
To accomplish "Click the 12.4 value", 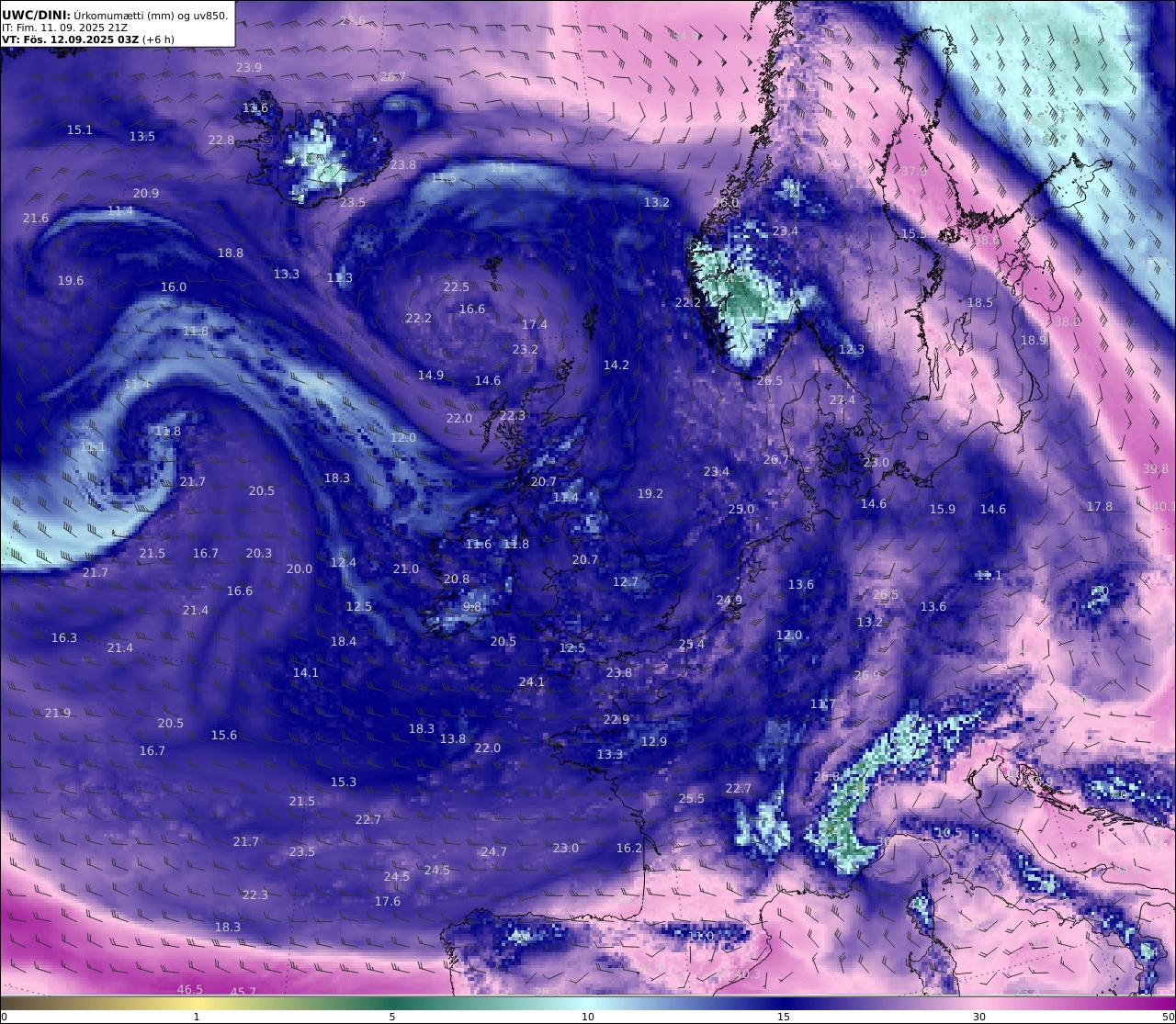I will coord(344,563).
